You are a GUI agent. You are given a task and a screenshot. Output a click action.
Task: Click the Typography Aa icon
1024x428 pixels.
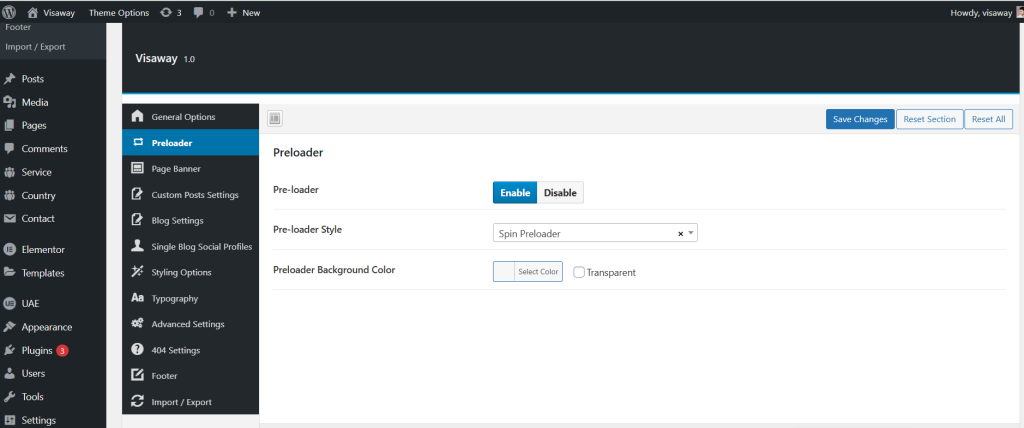pyautogui.click(x=138, y=298)
